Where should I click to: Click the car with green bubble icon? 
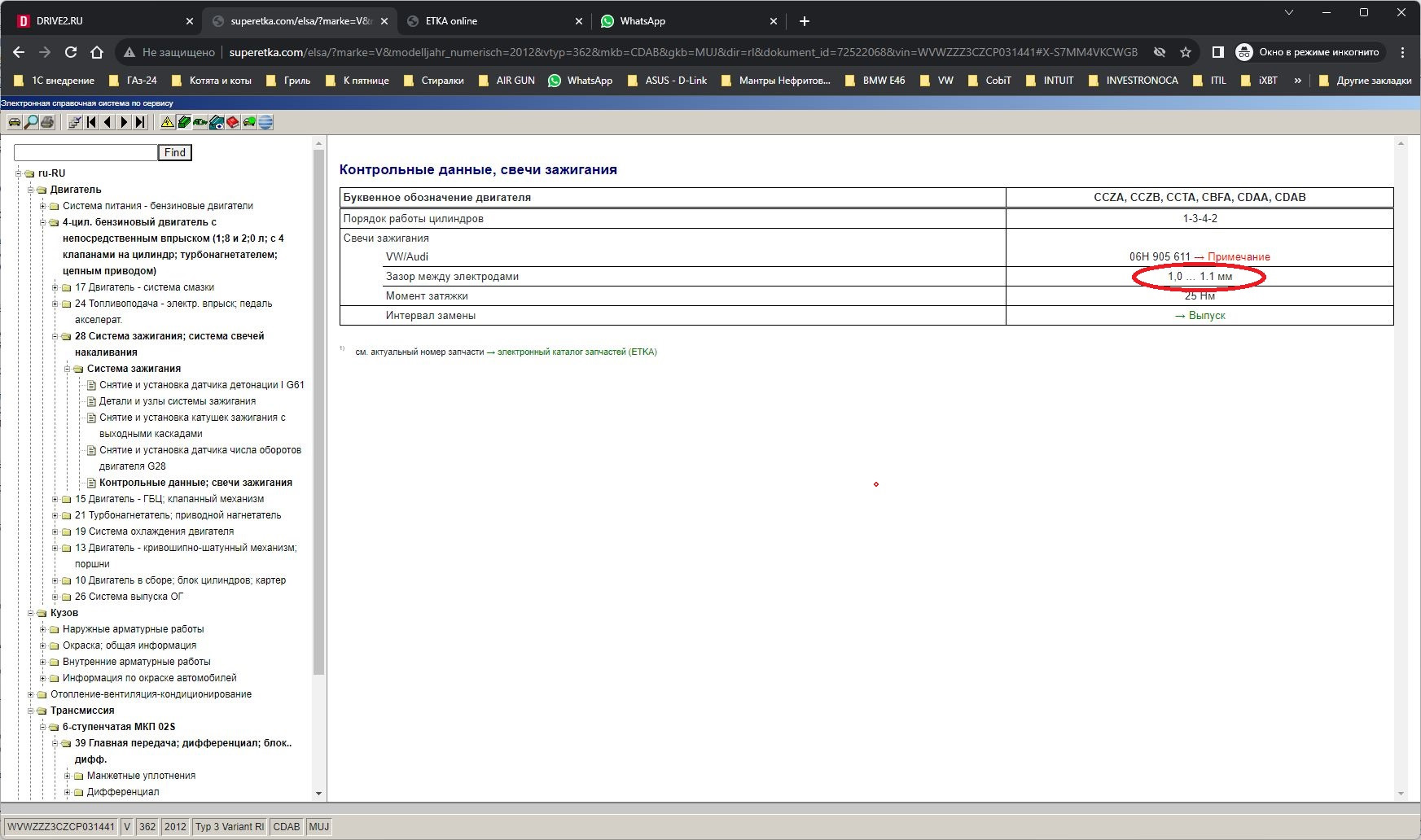[x=249, y=122]
